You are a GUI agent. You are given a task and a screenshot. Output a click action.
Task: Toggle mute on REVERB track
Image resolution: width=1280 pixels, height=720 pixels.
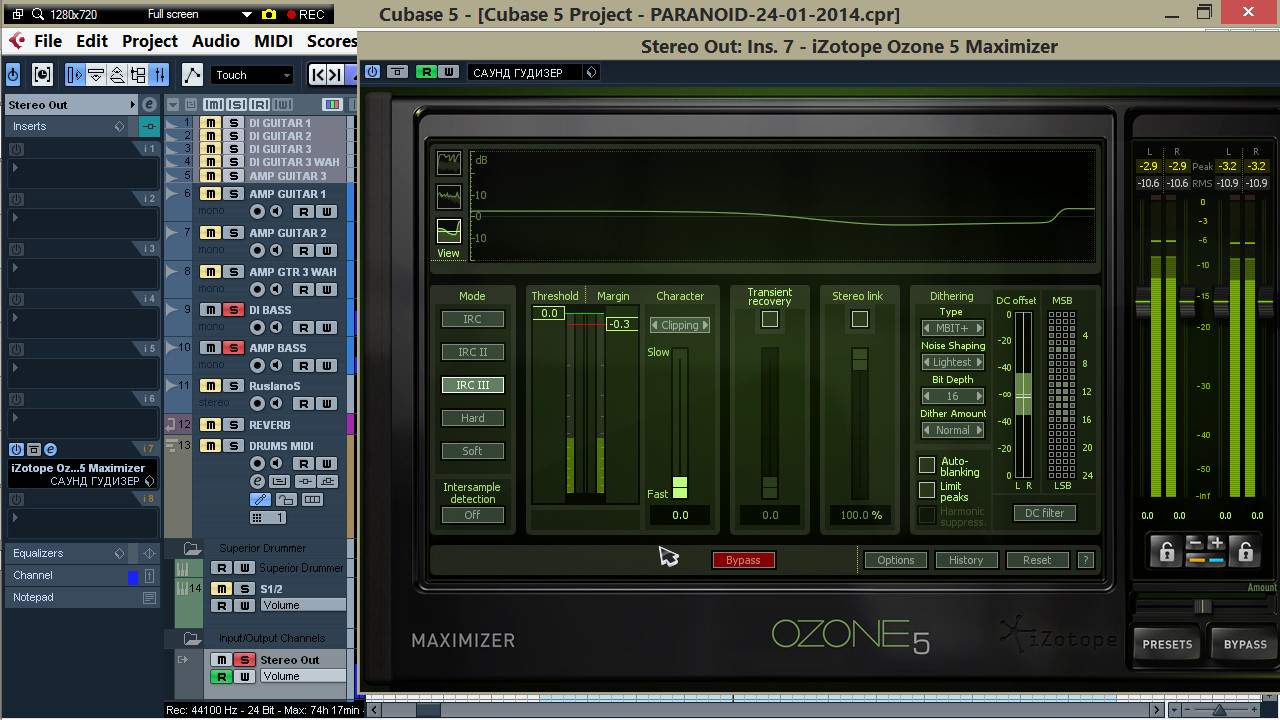pyautogui.click(x=210, y=425)
